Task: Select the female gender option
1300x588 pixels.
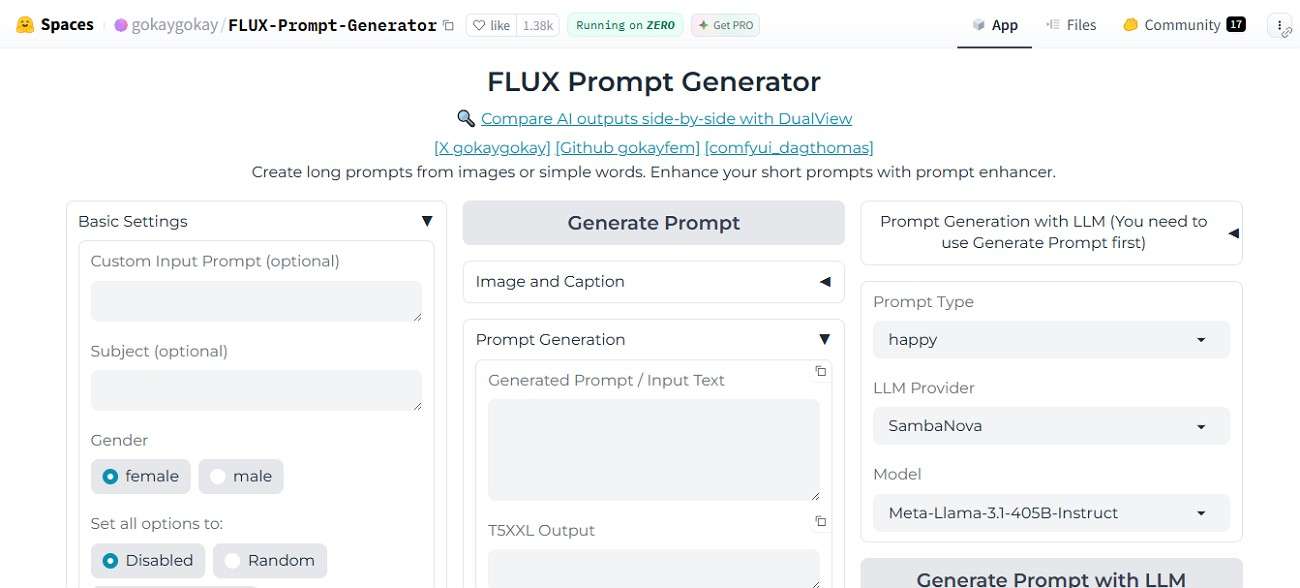Action: (110, 476)
